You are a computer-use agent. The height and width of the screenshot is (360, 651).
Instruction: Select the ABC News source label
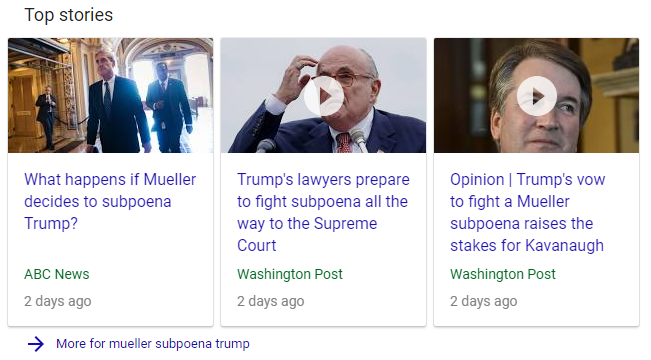tap(56, 274)
